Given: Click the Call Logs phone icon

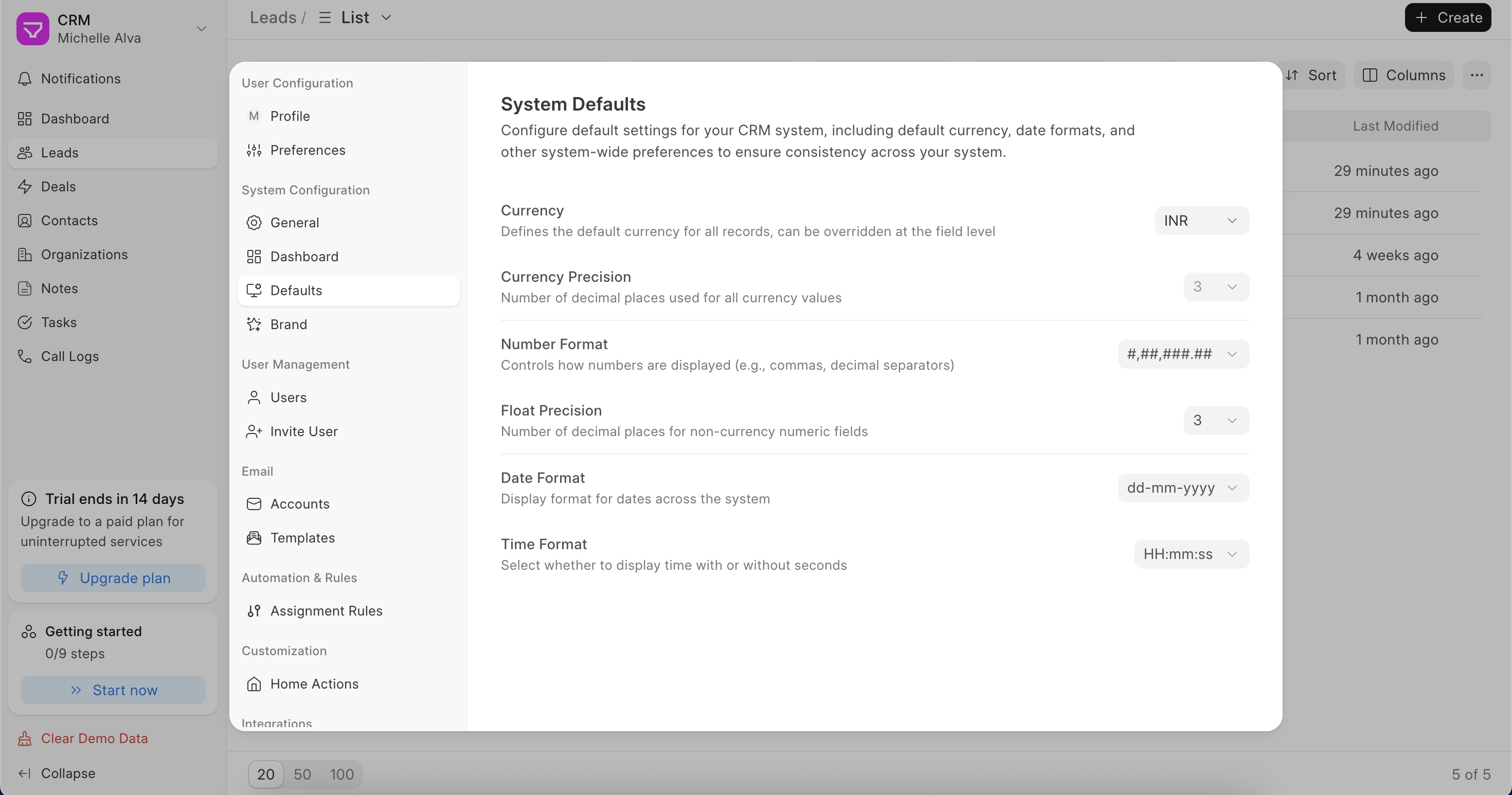Looking at the screenshot, I should [x=25, y=356].
